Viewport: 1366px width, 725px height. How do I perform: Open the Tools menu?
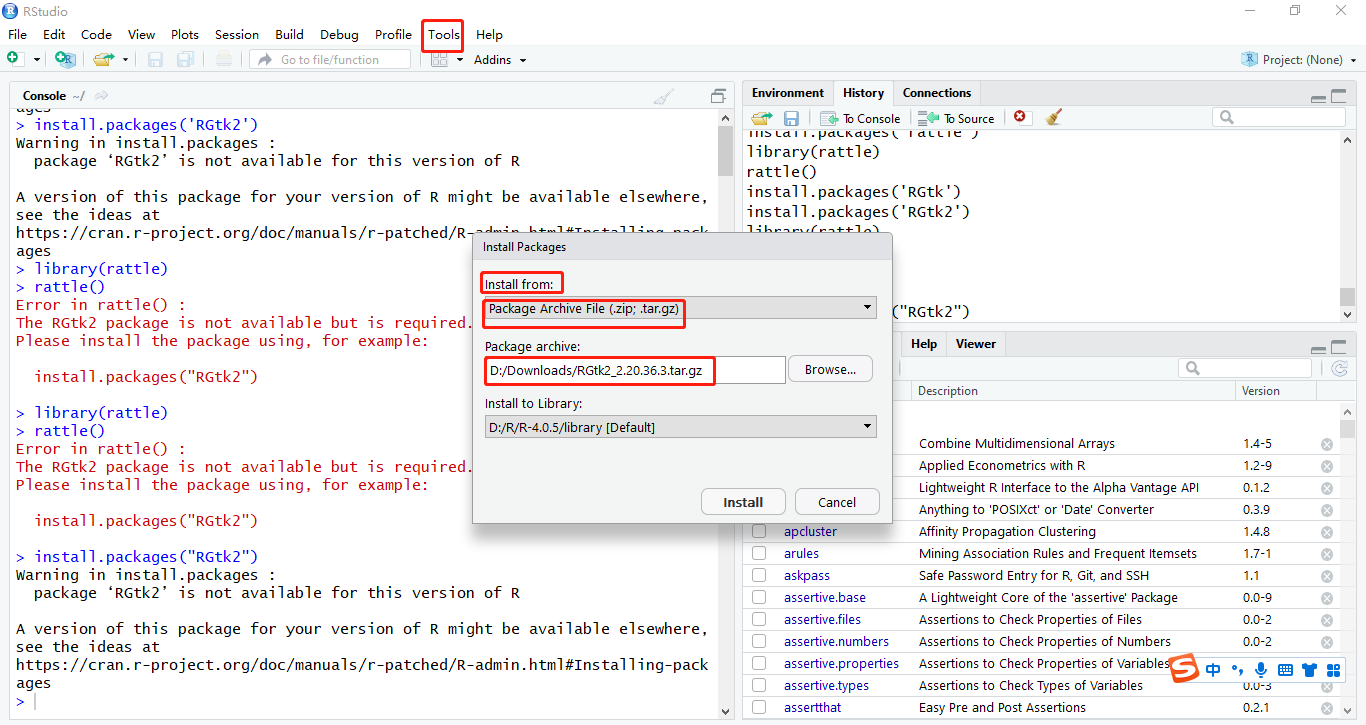tap(442, 35)
